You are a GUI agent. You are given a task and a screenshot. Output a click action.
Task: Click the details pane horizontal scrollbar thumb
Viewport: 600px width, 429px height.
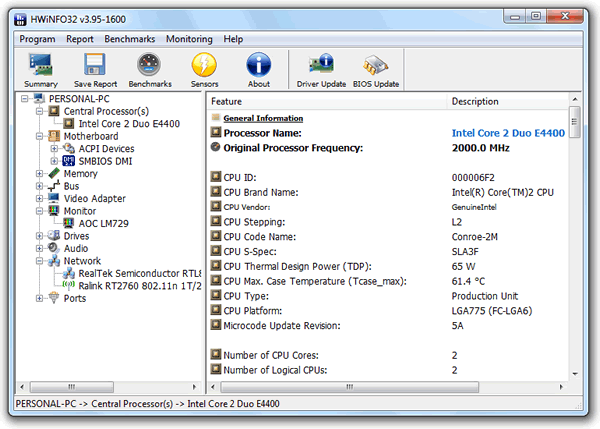[349, 387]
